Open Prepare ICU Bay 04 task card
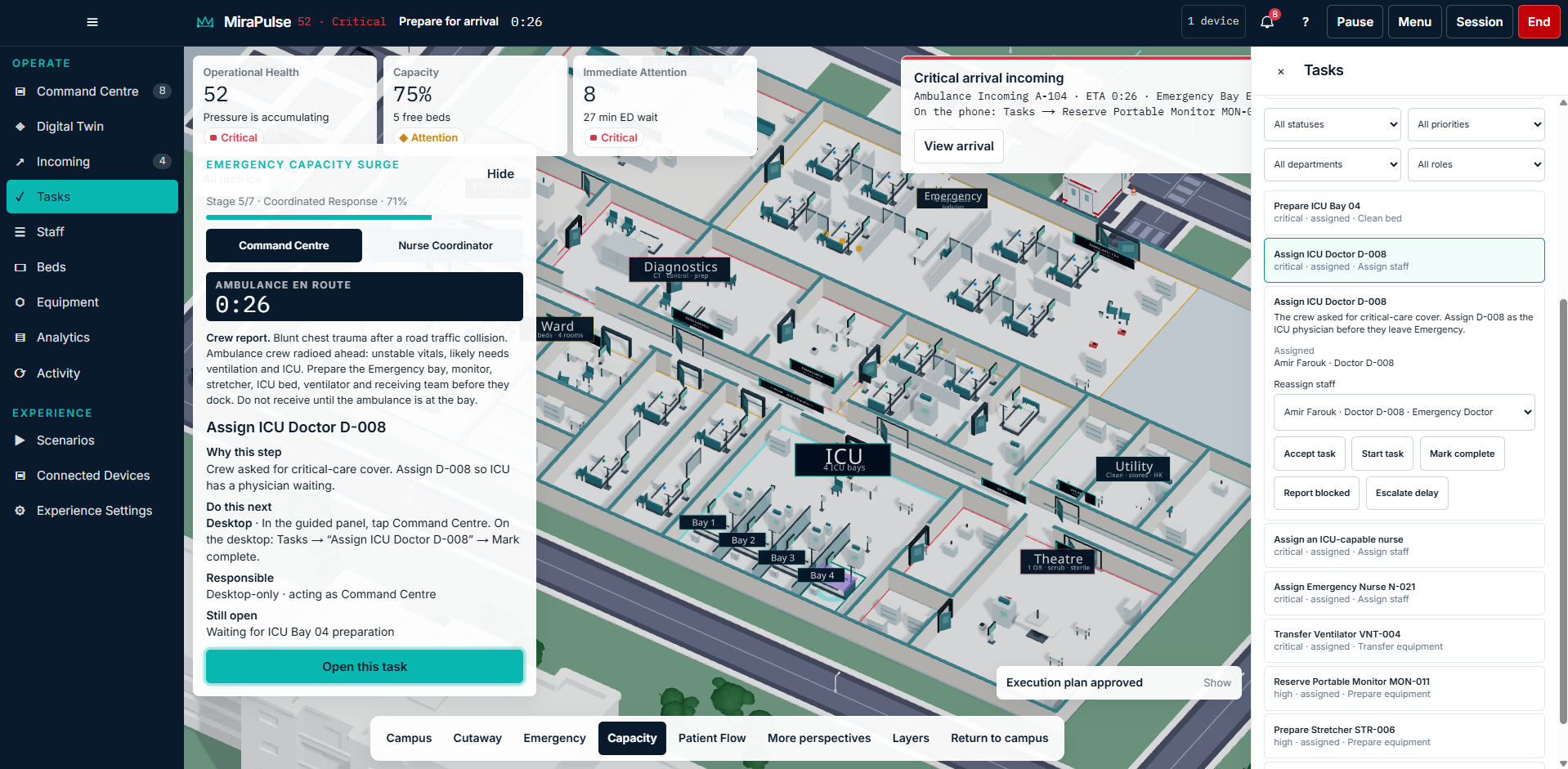Screen dimensions: 1568x769 pos(1404,212)
